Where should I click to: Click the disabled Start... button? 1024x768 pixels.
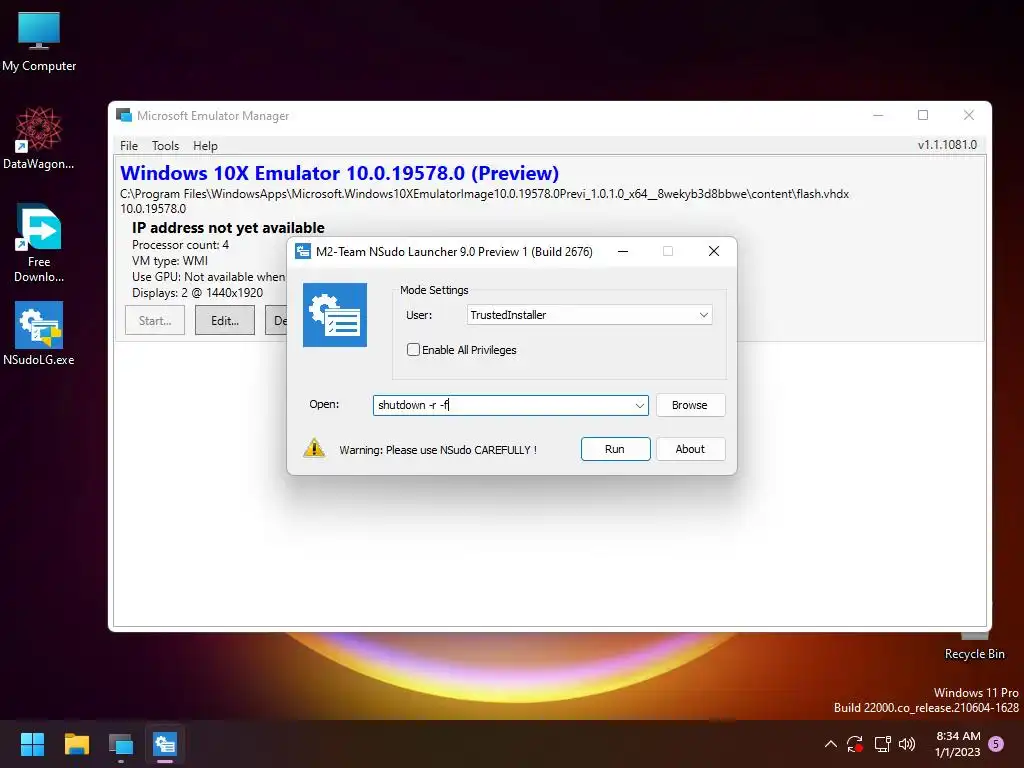click(x=155, y=321)
